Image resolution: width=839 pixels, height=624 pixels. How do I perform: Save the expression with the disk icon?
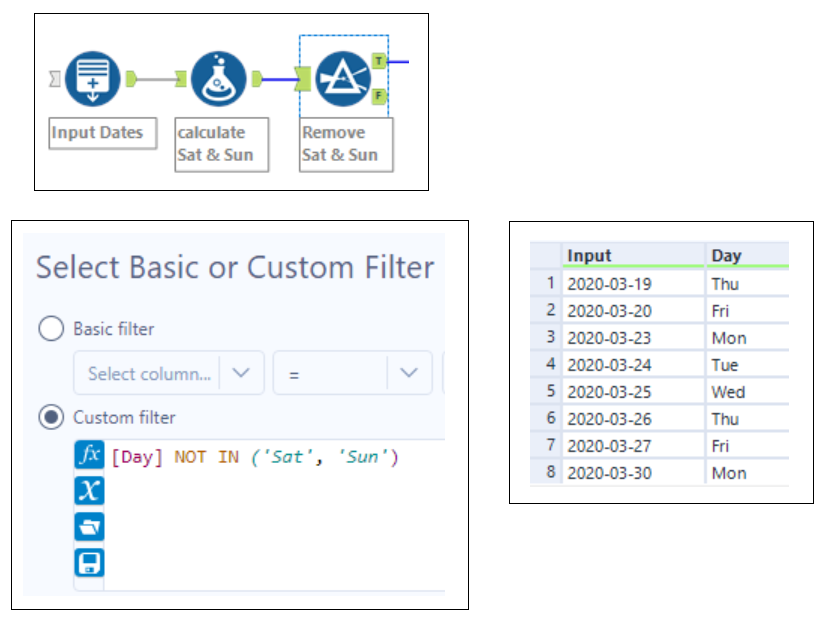click(x=89, y=563)
